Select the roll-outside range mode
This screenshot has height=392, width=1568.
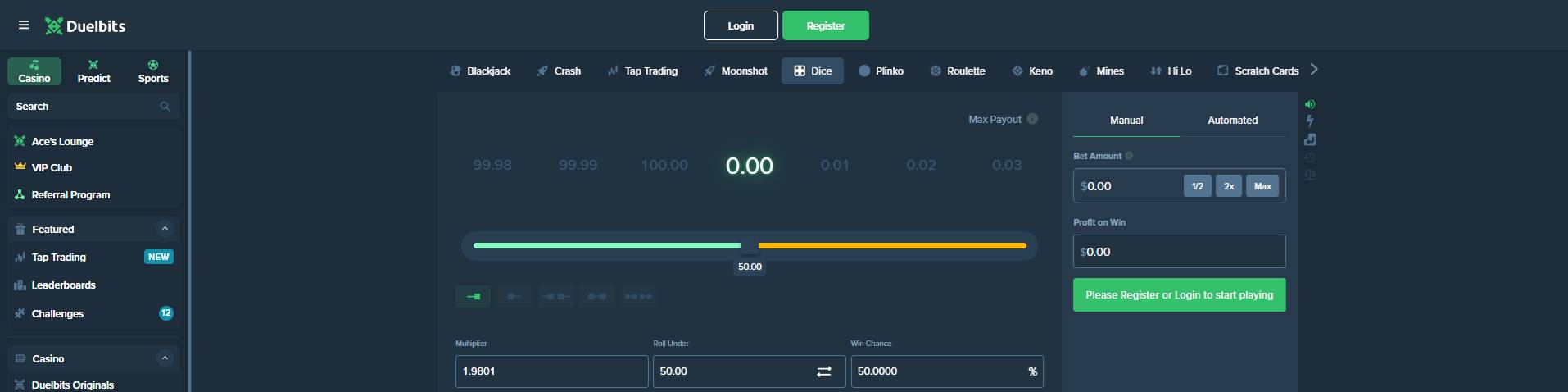click(555, 296)
